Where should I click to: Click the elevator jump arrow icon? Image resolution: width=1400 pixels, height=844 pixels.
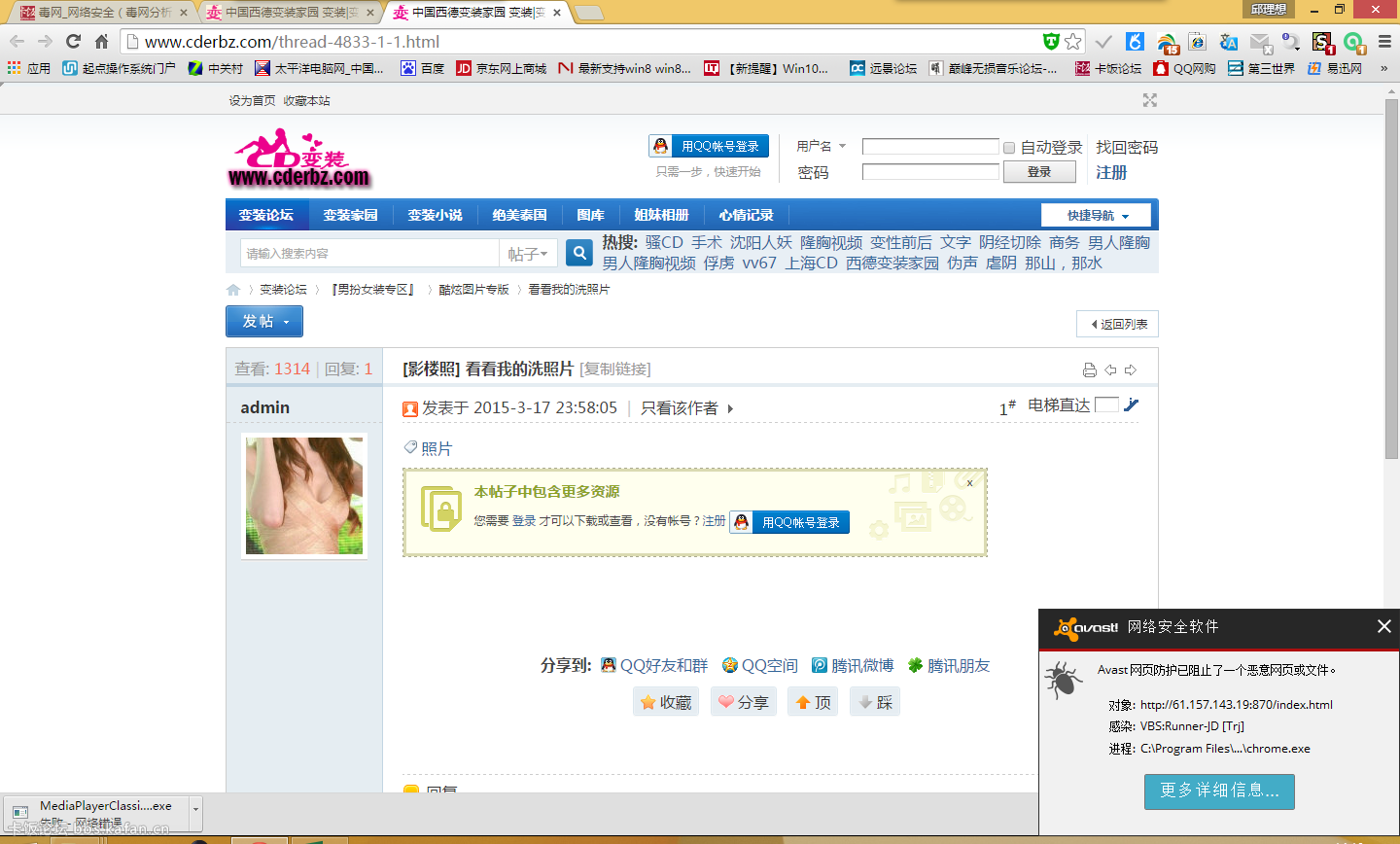pyautogui.click(x=1132, y=405)
